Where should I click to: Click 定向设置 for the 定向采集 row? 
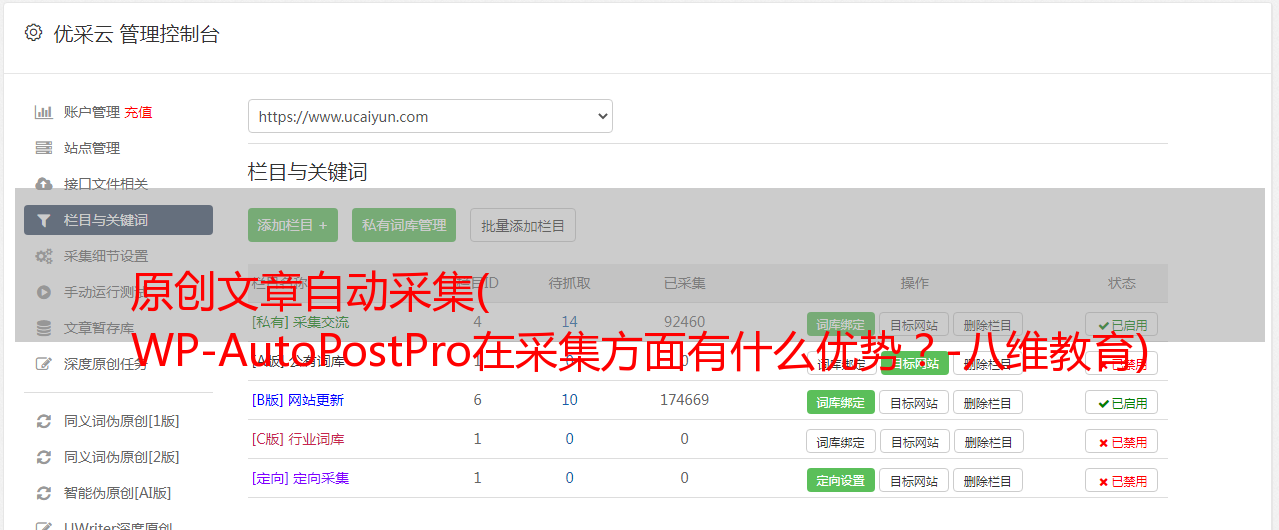click(x=841, y=480)
